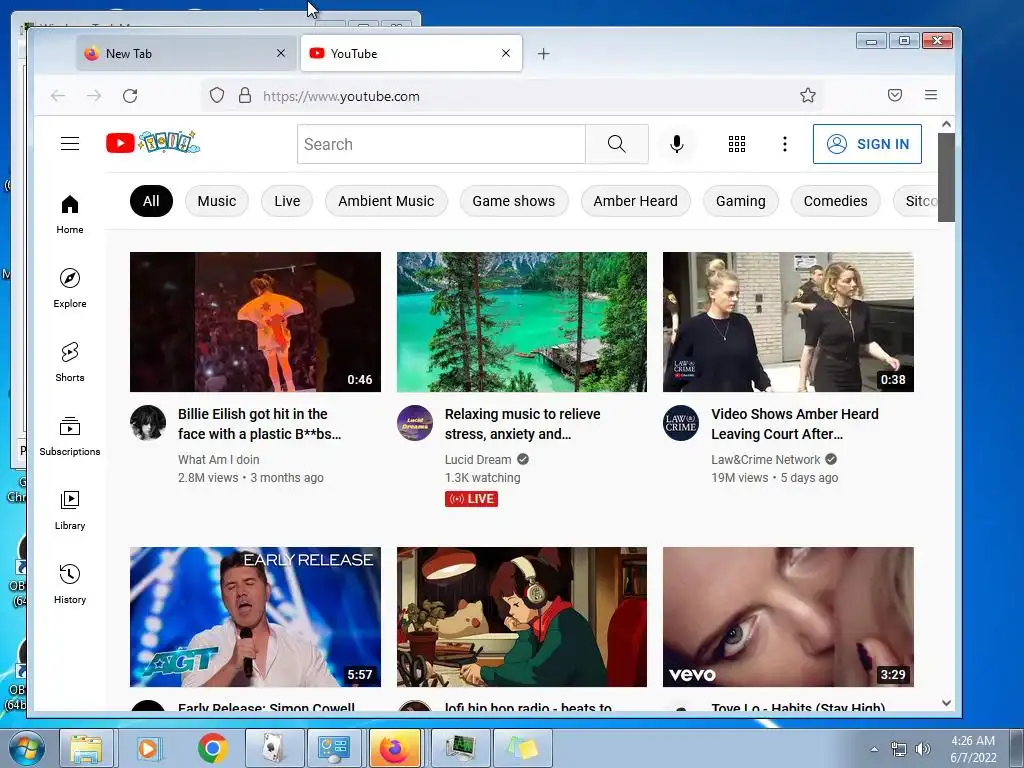
Task: Open Billie Eilish concert thumbnail
Action: tap(255, 322)
